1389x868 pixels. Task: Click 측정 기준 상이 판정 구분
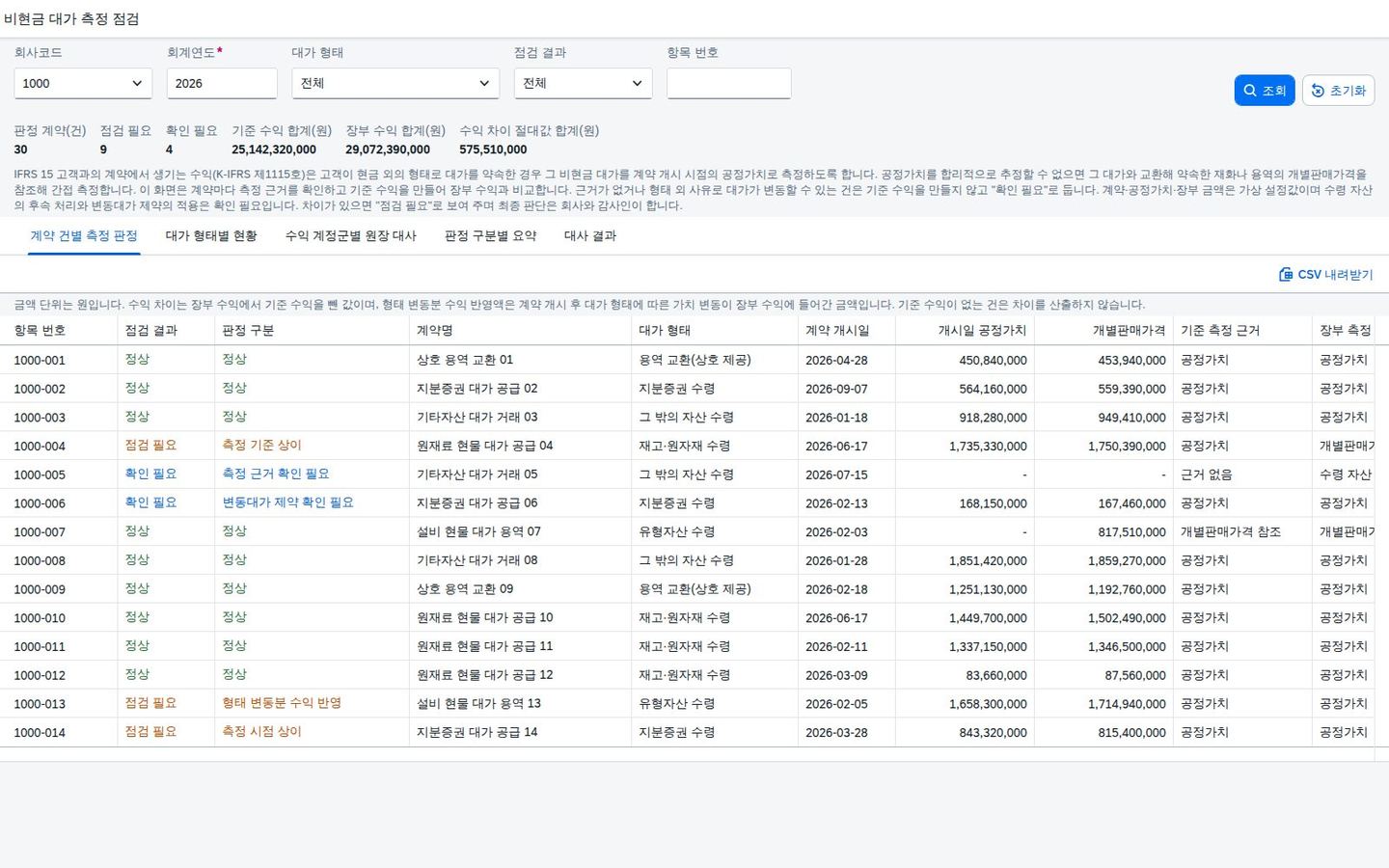coord(261,446)
